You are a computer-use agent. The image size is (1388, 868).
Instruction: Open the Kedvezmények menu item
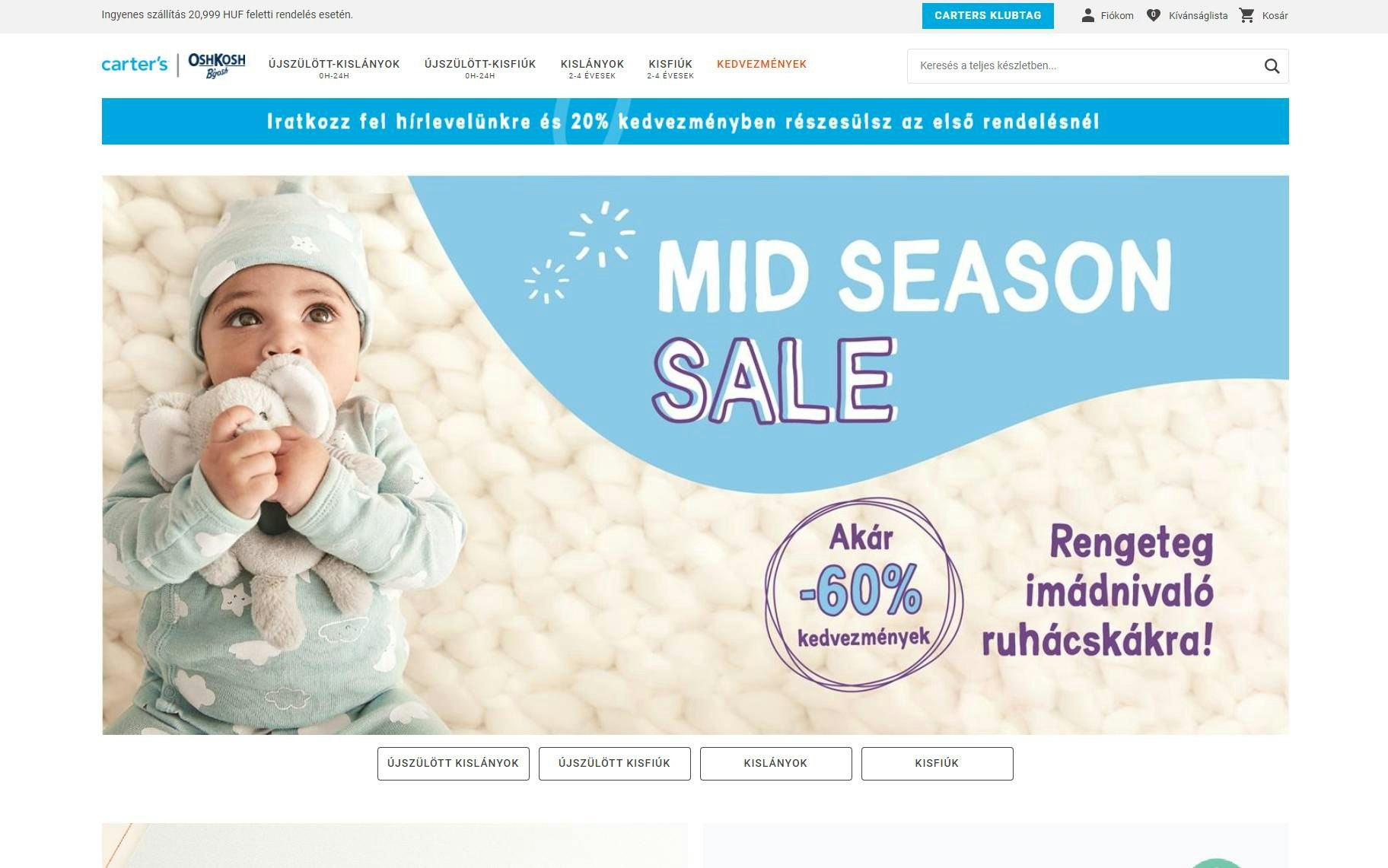(762, 65)
